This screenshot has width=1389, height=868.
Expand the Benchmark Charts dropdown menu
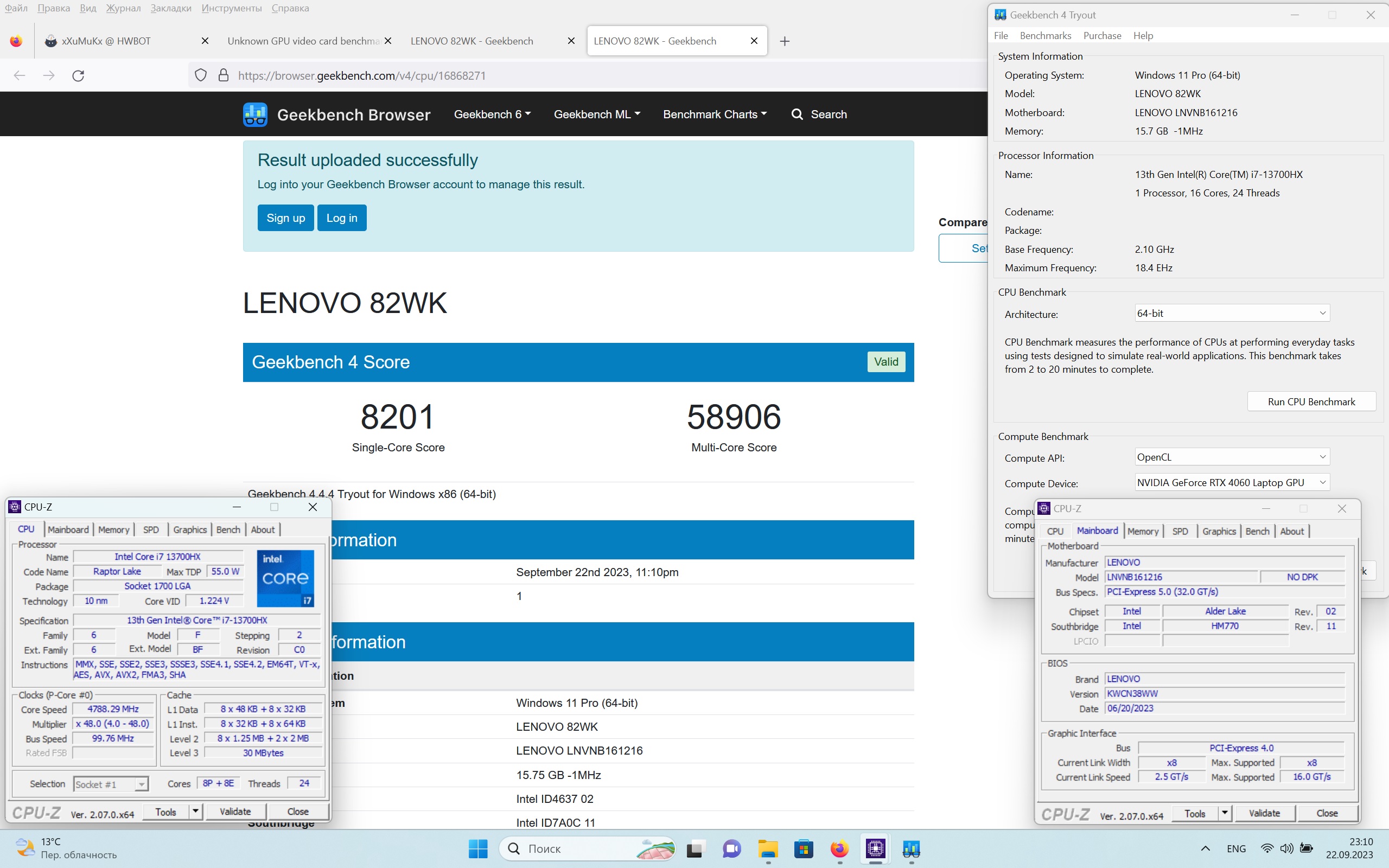click(715, 114)
